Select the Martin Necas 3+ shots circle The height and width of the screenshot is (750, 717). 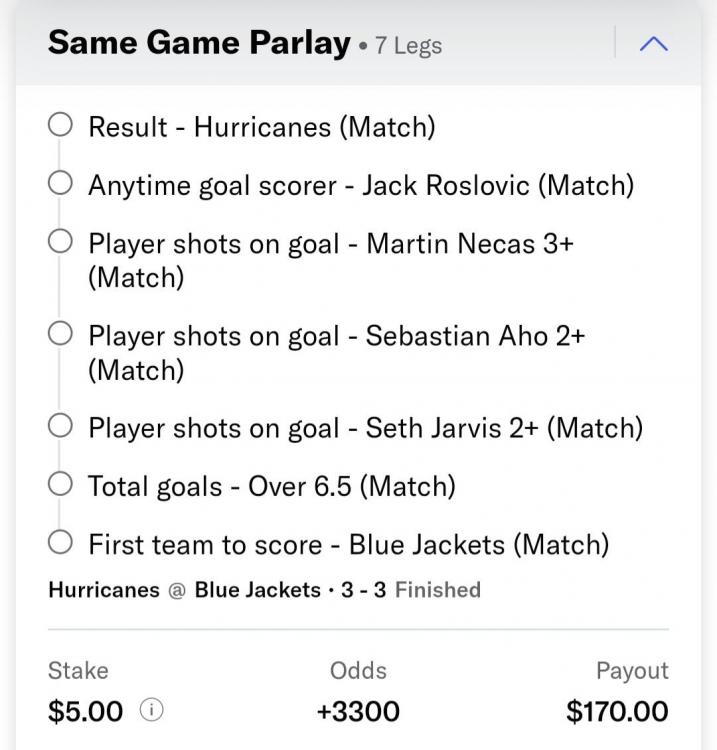point(60,242)
